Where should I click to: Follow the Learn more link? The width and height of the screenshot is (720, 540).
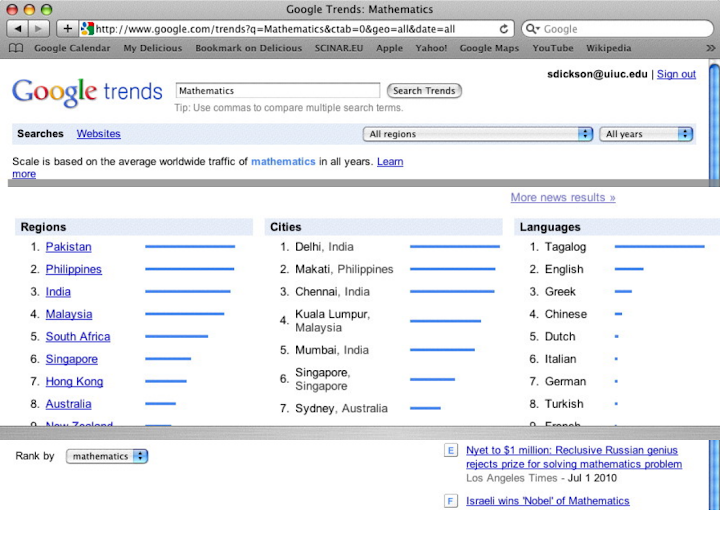(390, 162)
